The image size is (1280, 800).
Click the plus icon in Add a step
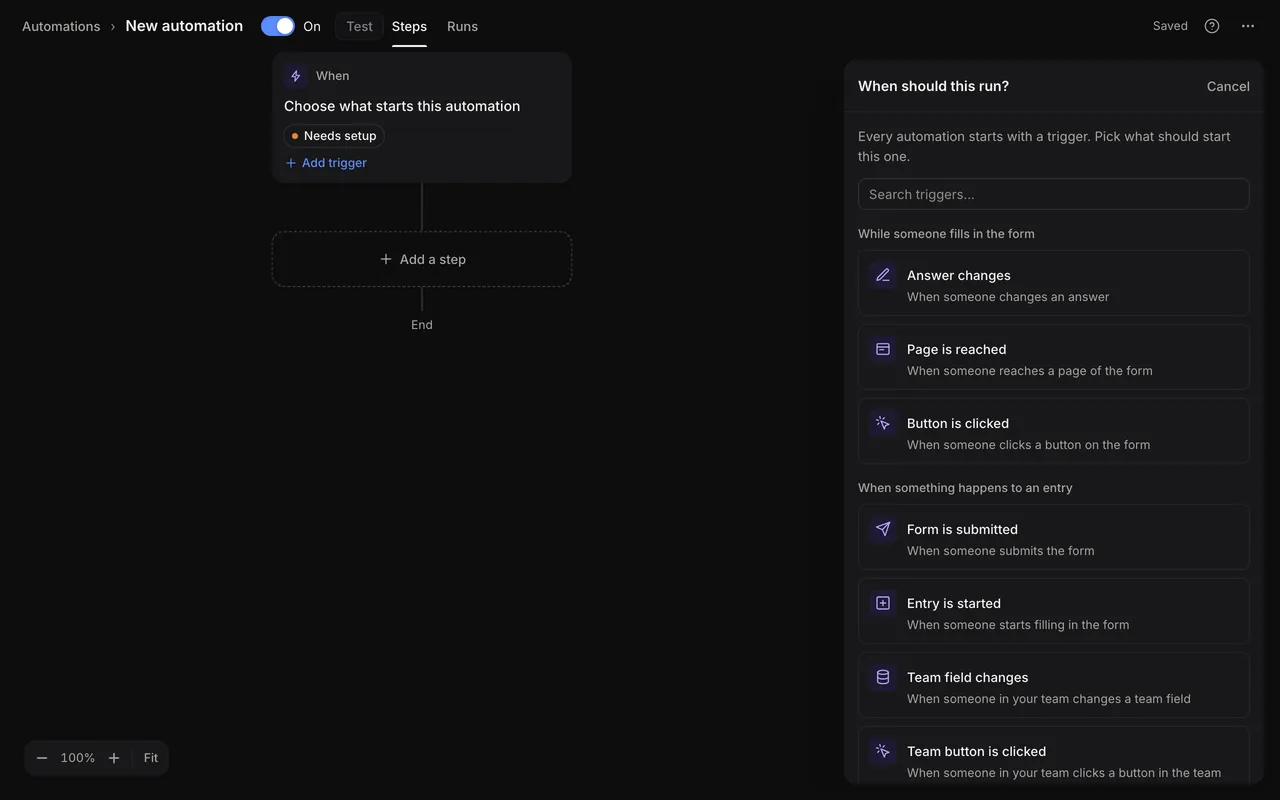coord(386,259)
